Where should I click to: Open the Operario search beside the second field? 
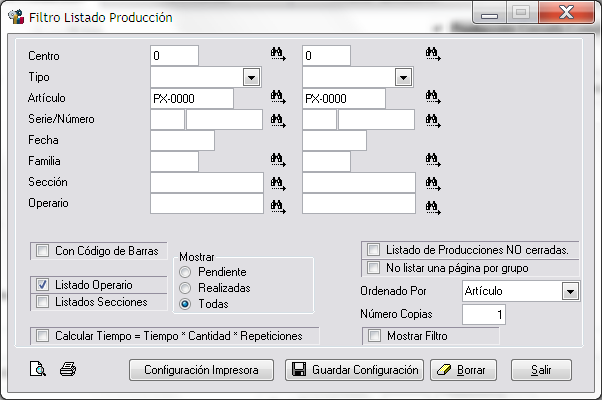tap(433, 207)
